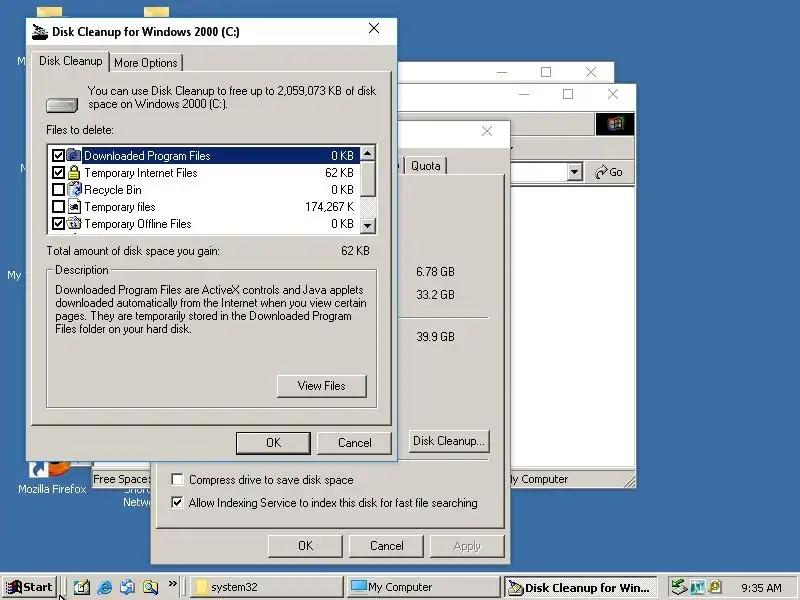Close the Disk Cleanup dialog
The width and height of the screenshot is (800, 600).
(x=374, y=29)
